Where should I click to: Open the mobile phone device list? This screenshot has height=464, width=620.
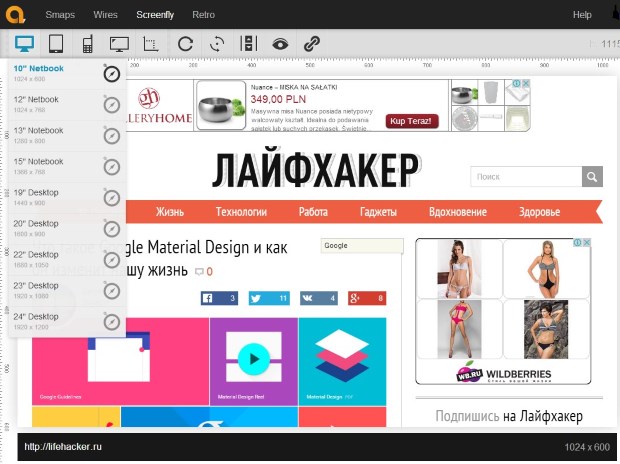click(x=87, y=44)
